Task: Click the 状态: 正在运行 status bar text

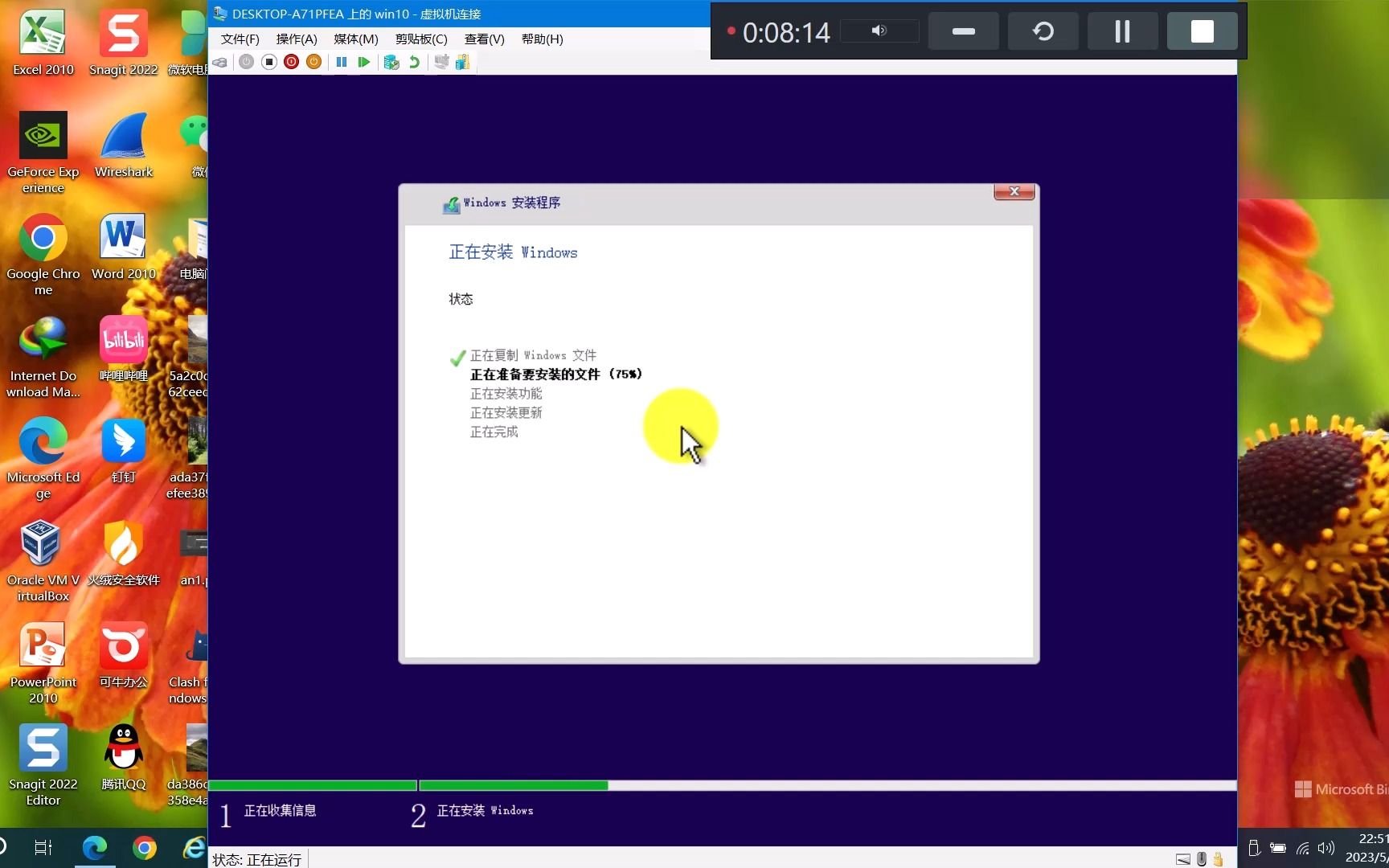Action: coord(257,859)
